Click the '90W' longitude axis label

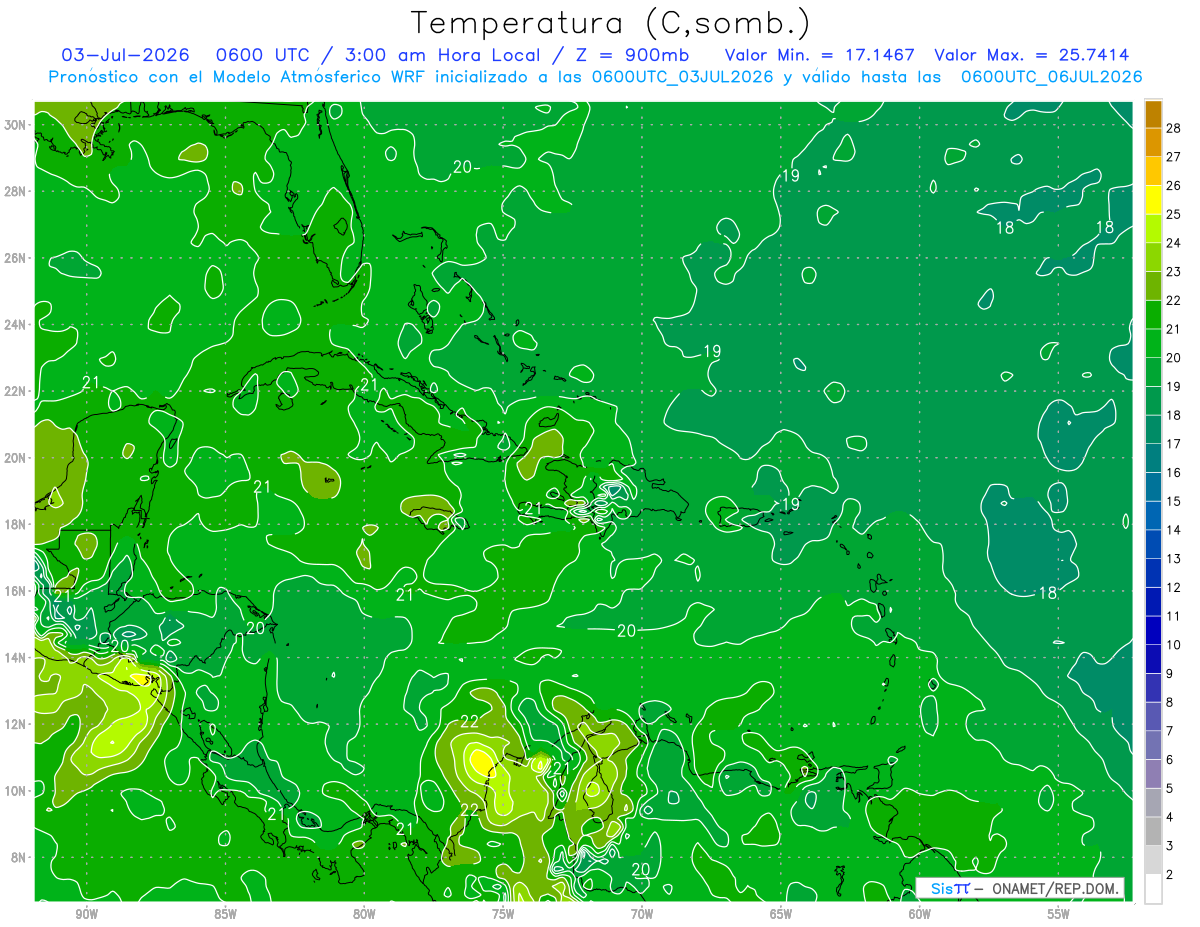(x=86, y=914)
